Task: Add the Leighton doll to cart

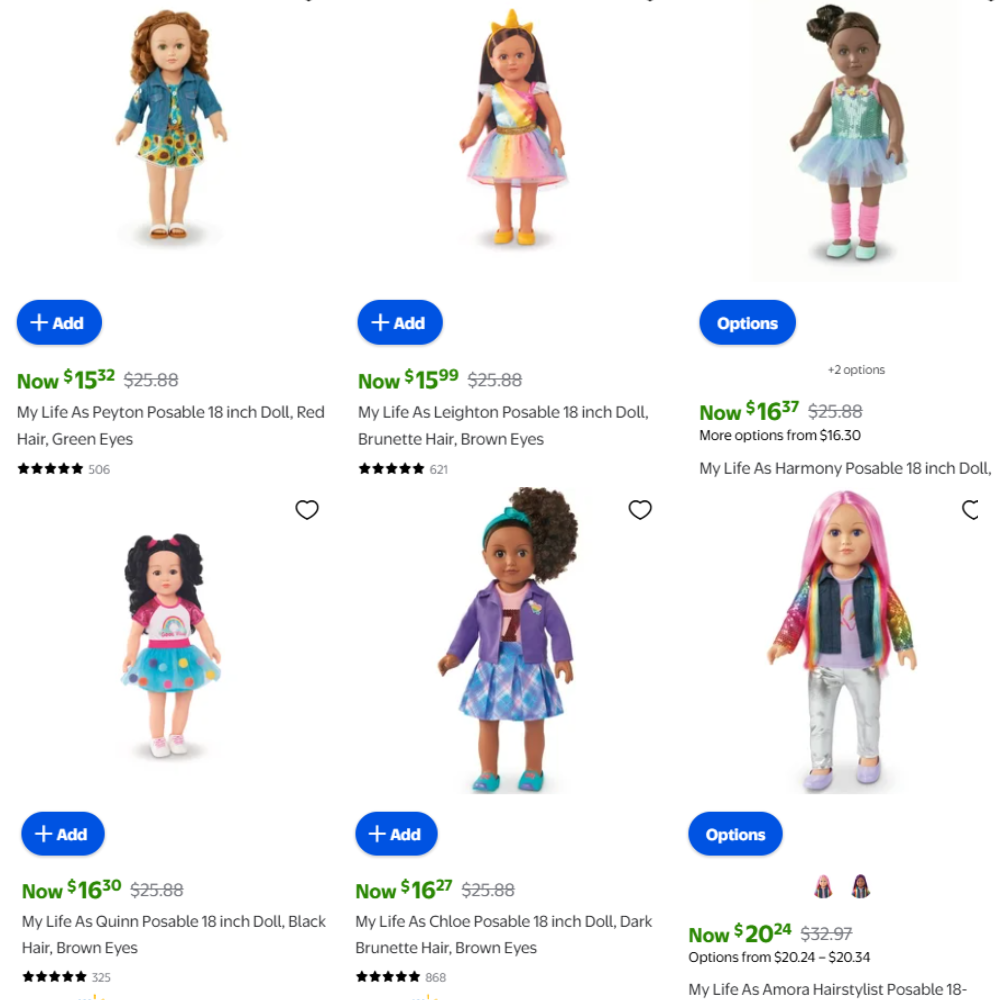Action: point(400,323)
